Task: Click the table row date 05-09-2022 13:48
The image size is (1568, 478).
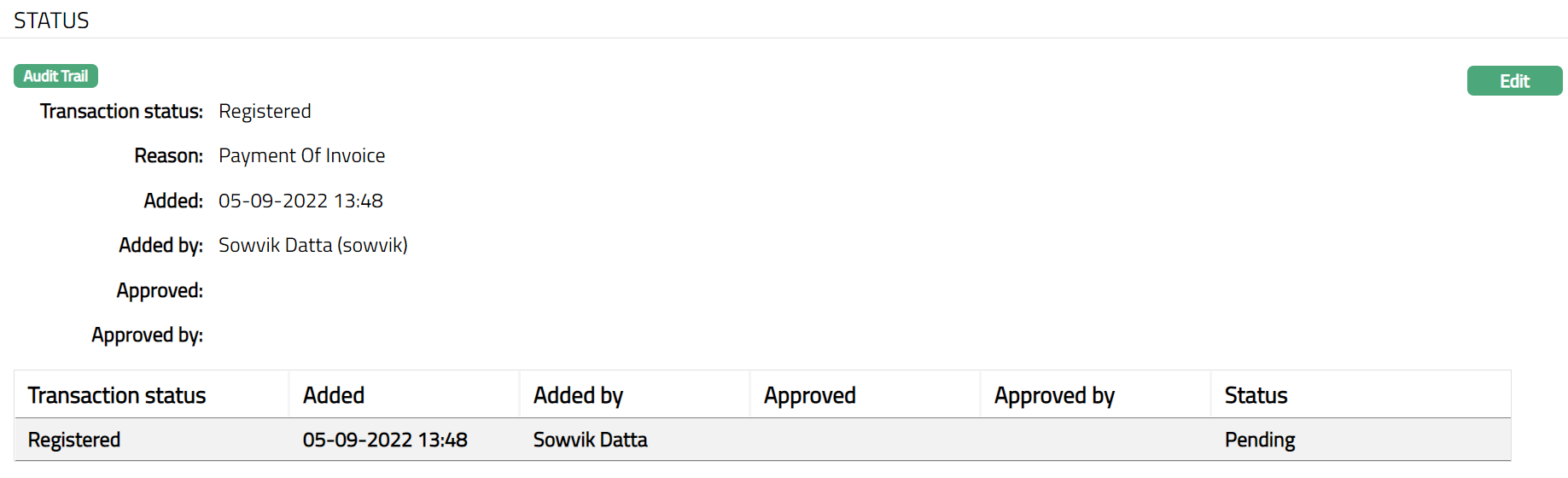Action: pyautogui.click(x=385, y=440)
